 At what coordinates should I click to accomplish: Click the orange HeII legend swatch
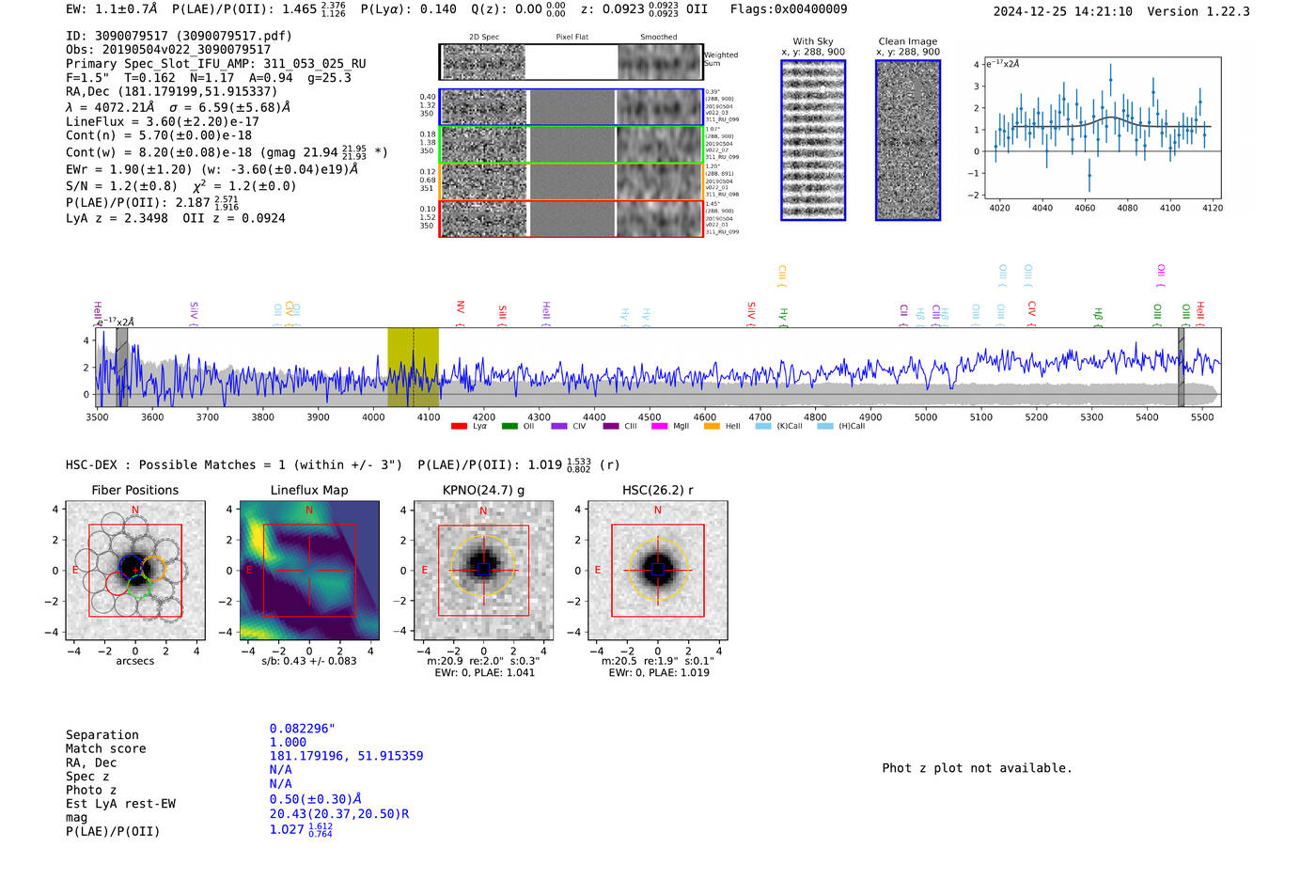[712, 427]
